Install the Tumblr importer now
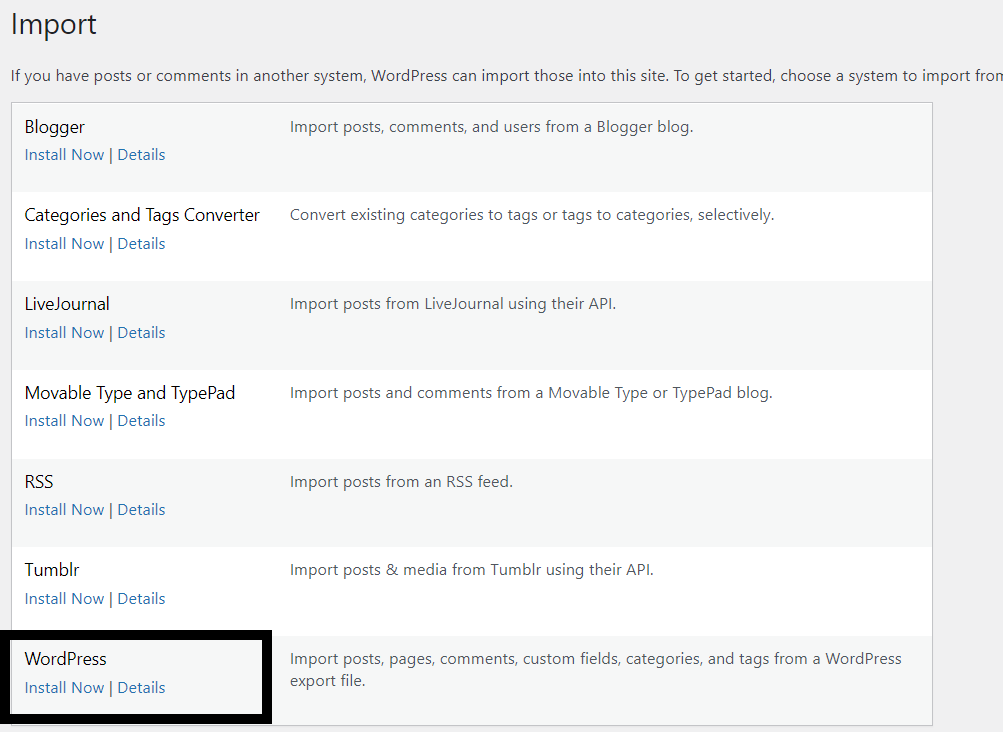This screenshot has width=1003, height=732. point(64,598)
